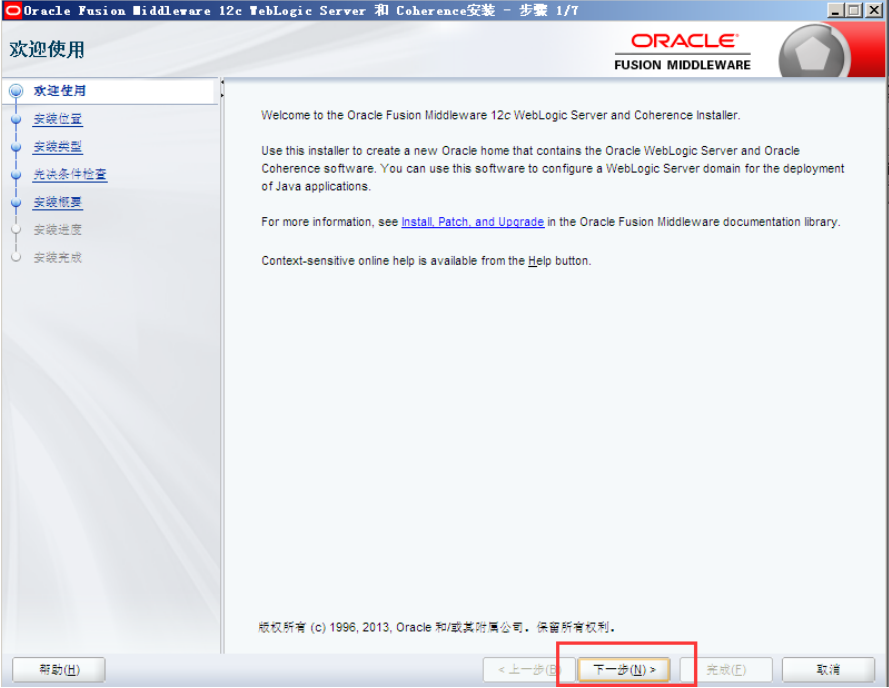This screenshot has width=889, height=688.
Task: Click the 下一步(N) next button
Action: (x=624, y=670)
